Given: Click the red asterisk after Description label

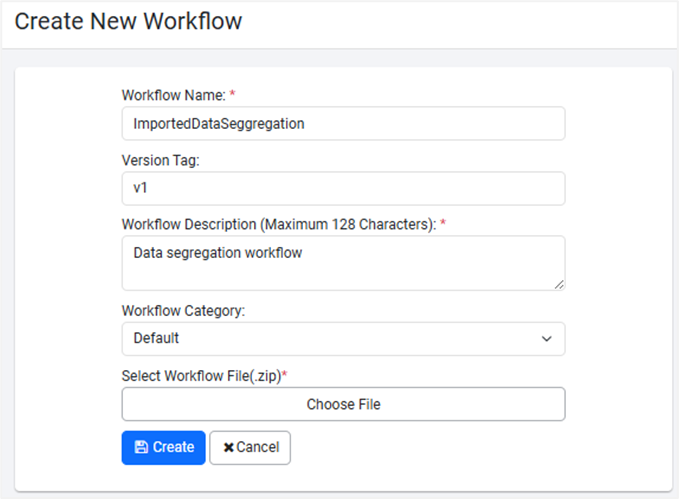Looking at the screenshot, I should coord(443,224).
